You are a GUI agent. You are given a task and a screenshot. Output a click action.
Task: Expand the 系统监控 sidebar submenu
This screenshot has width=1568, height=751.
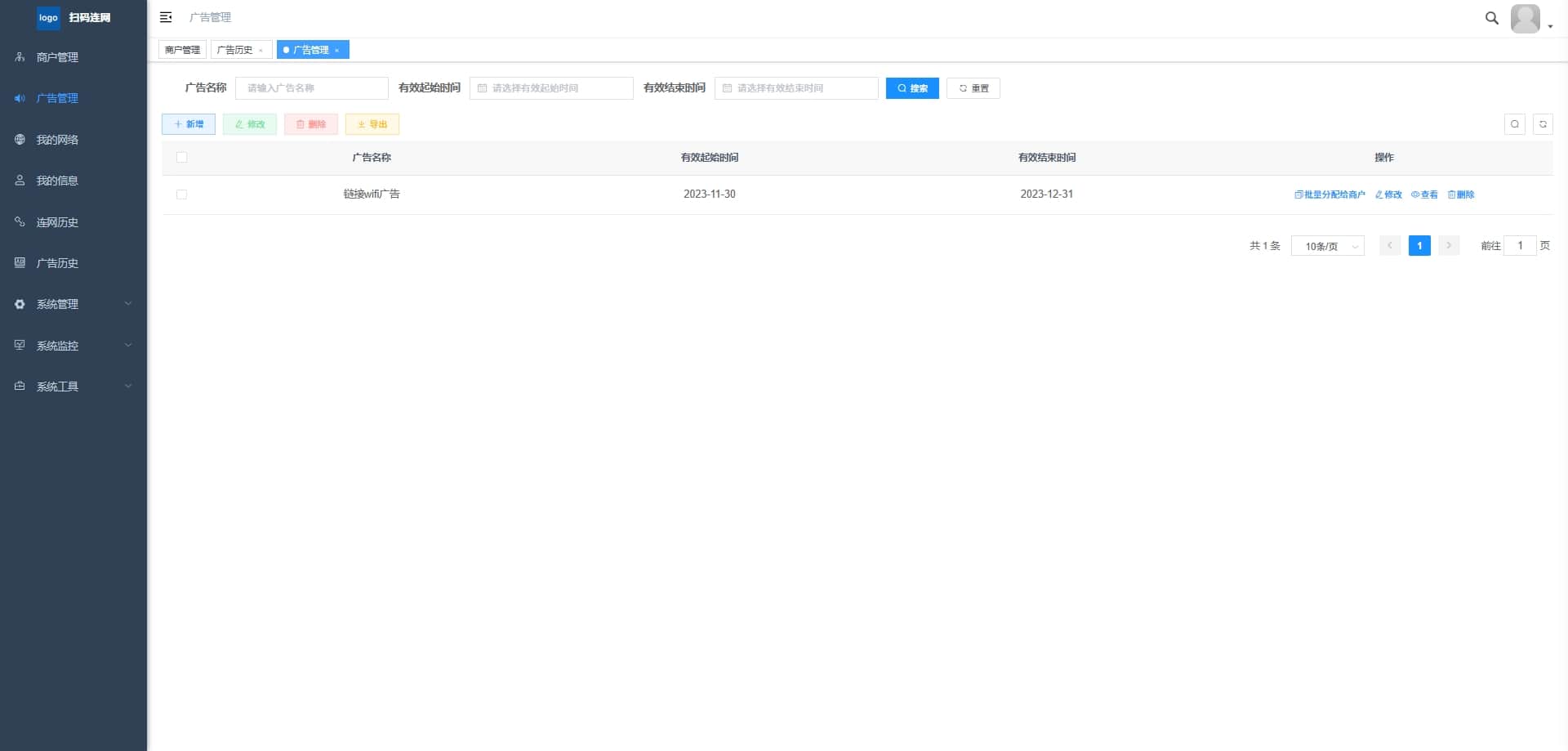[73, 346]
